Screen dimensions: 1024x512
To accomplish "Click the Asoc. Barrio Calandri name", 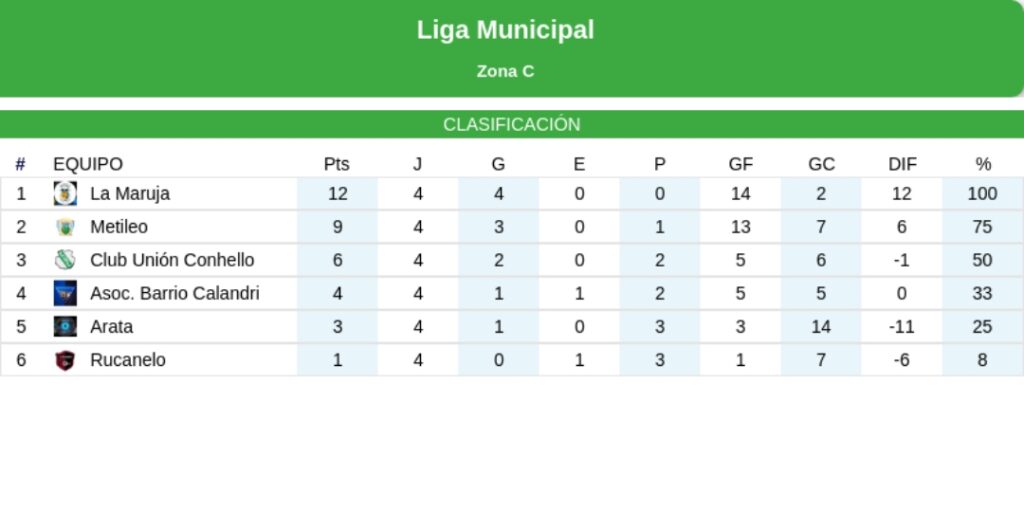I will coord(175,293).
